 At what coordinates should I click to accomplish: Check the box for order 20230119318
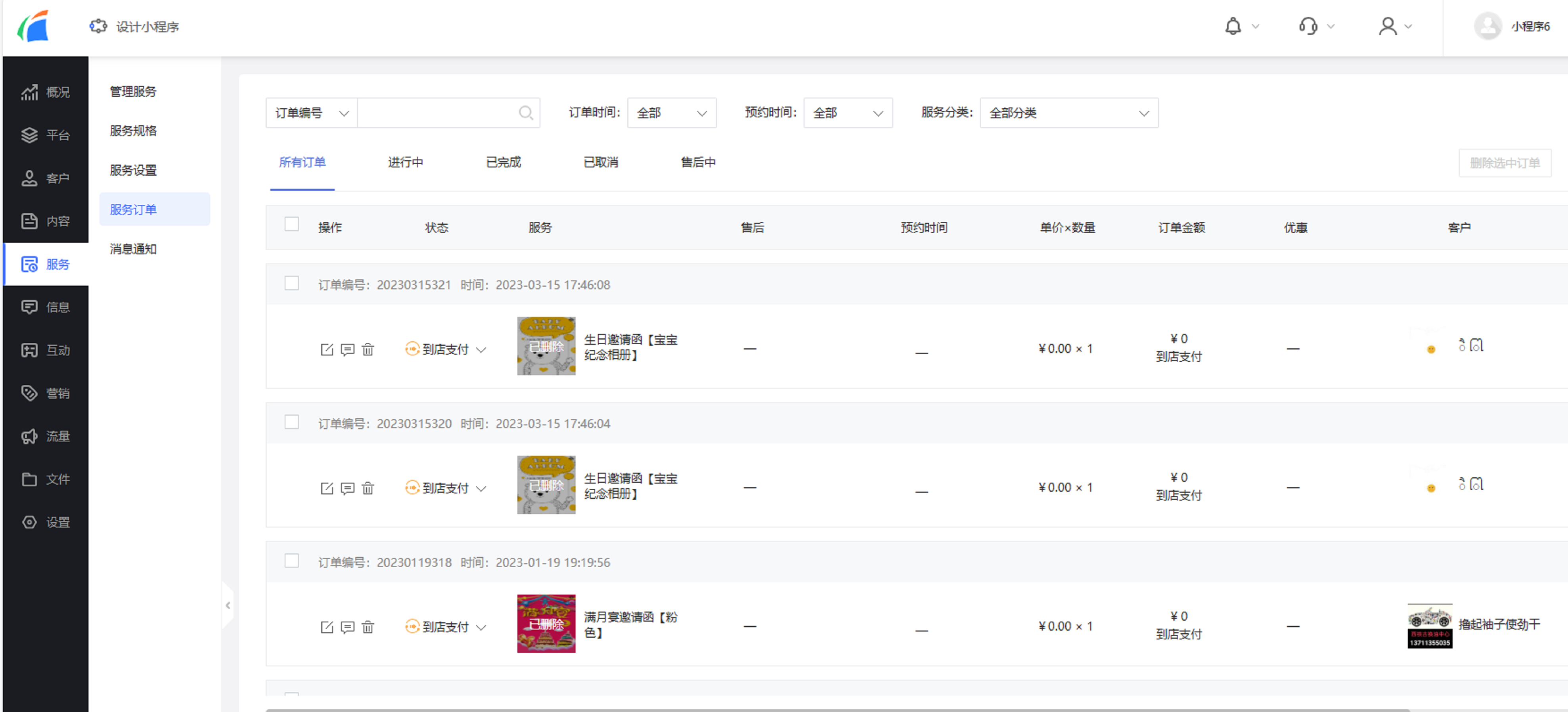point(291,561)
